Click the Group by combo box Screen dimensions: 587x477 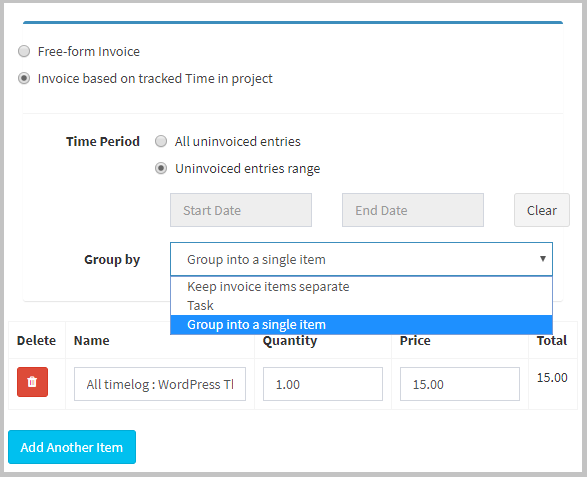361,259
